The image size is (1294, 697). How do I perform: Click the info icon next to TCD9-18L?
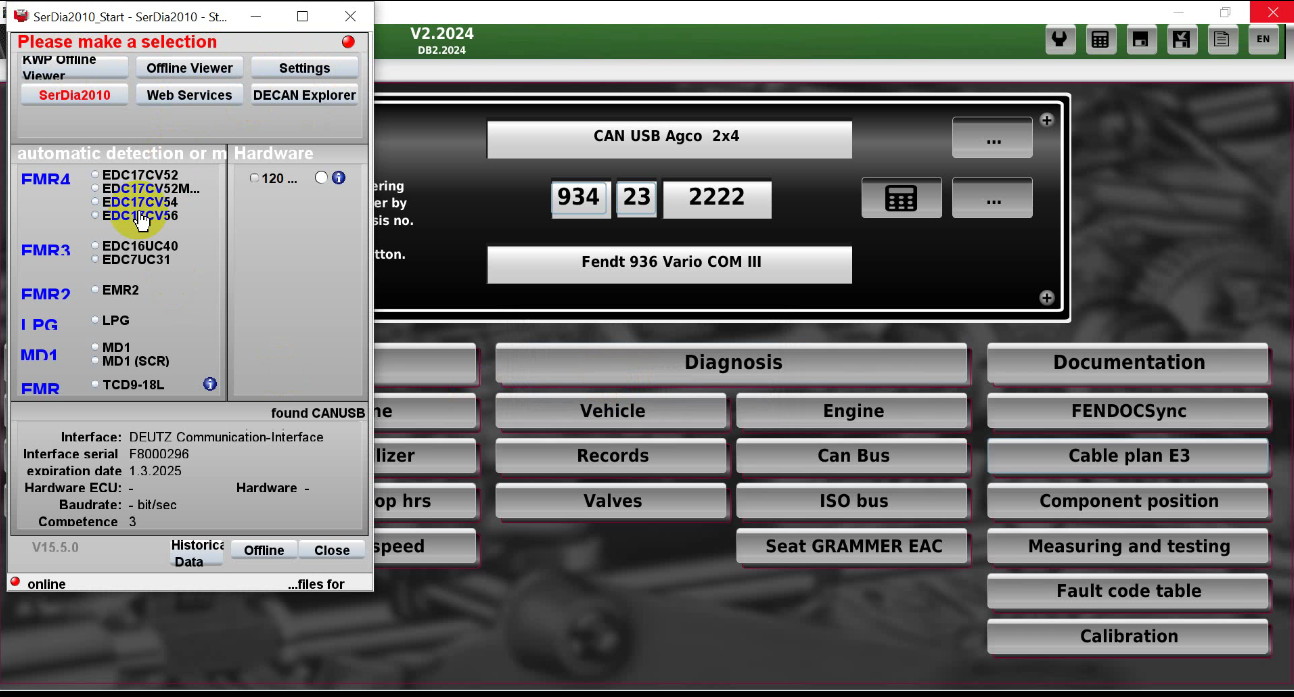tap(210, 384)
